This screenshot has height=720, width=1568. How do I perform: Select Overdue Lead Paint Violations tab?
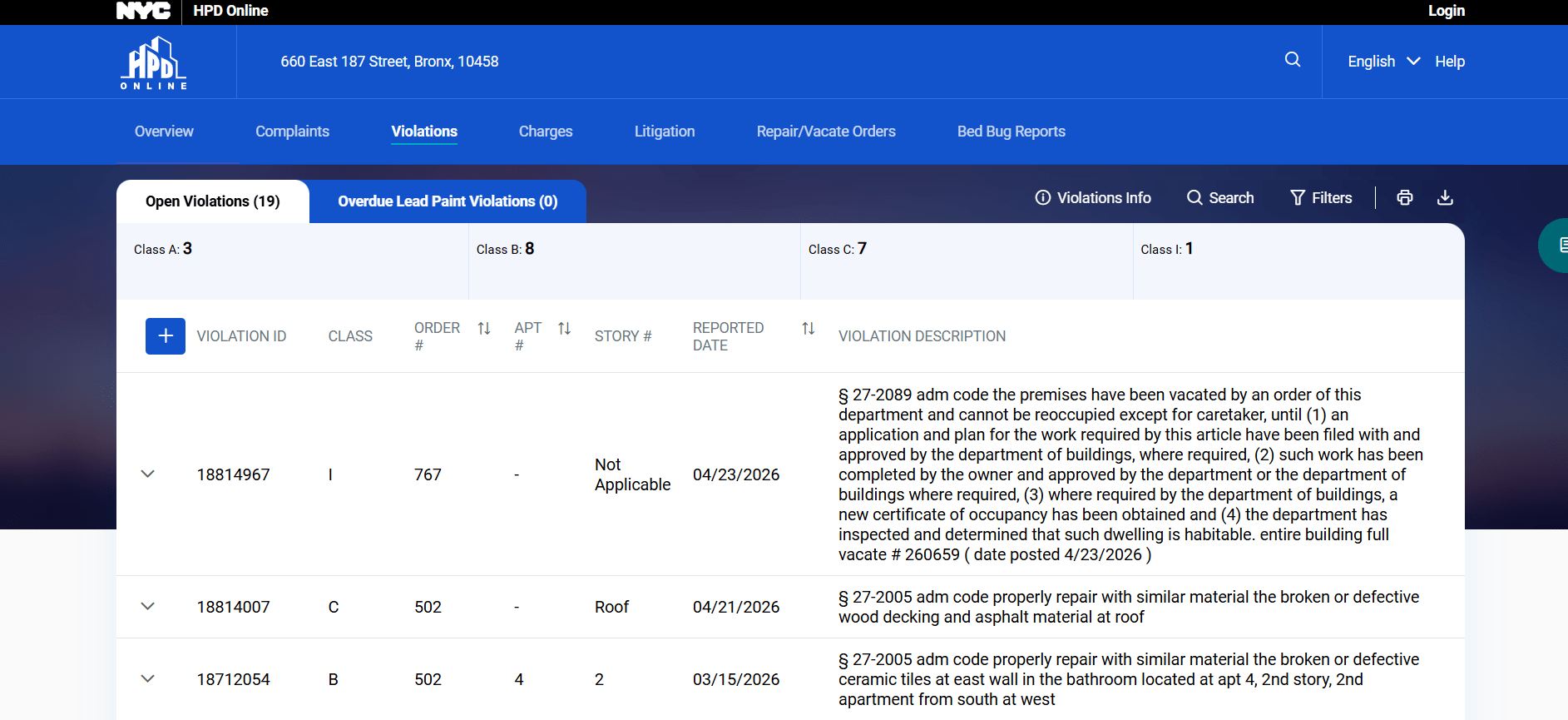pos(448,201)
